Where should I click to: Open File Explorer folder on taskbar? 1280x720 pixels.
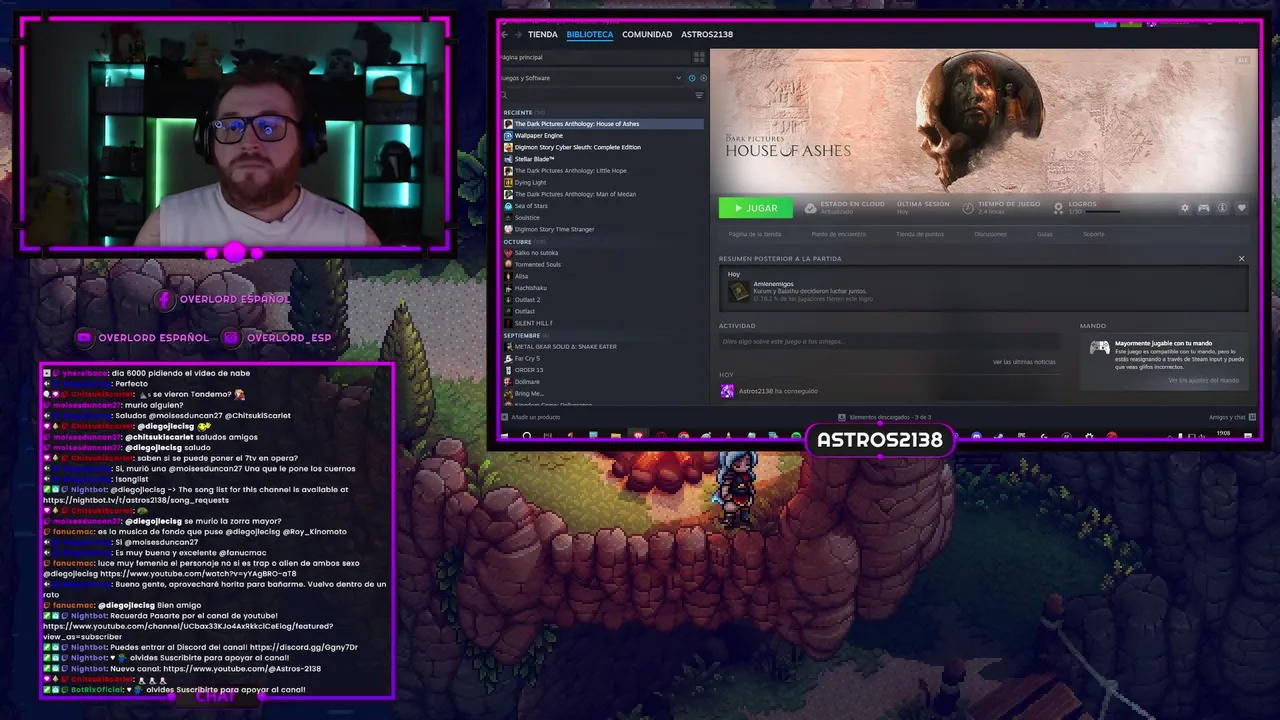click(616, 436)
